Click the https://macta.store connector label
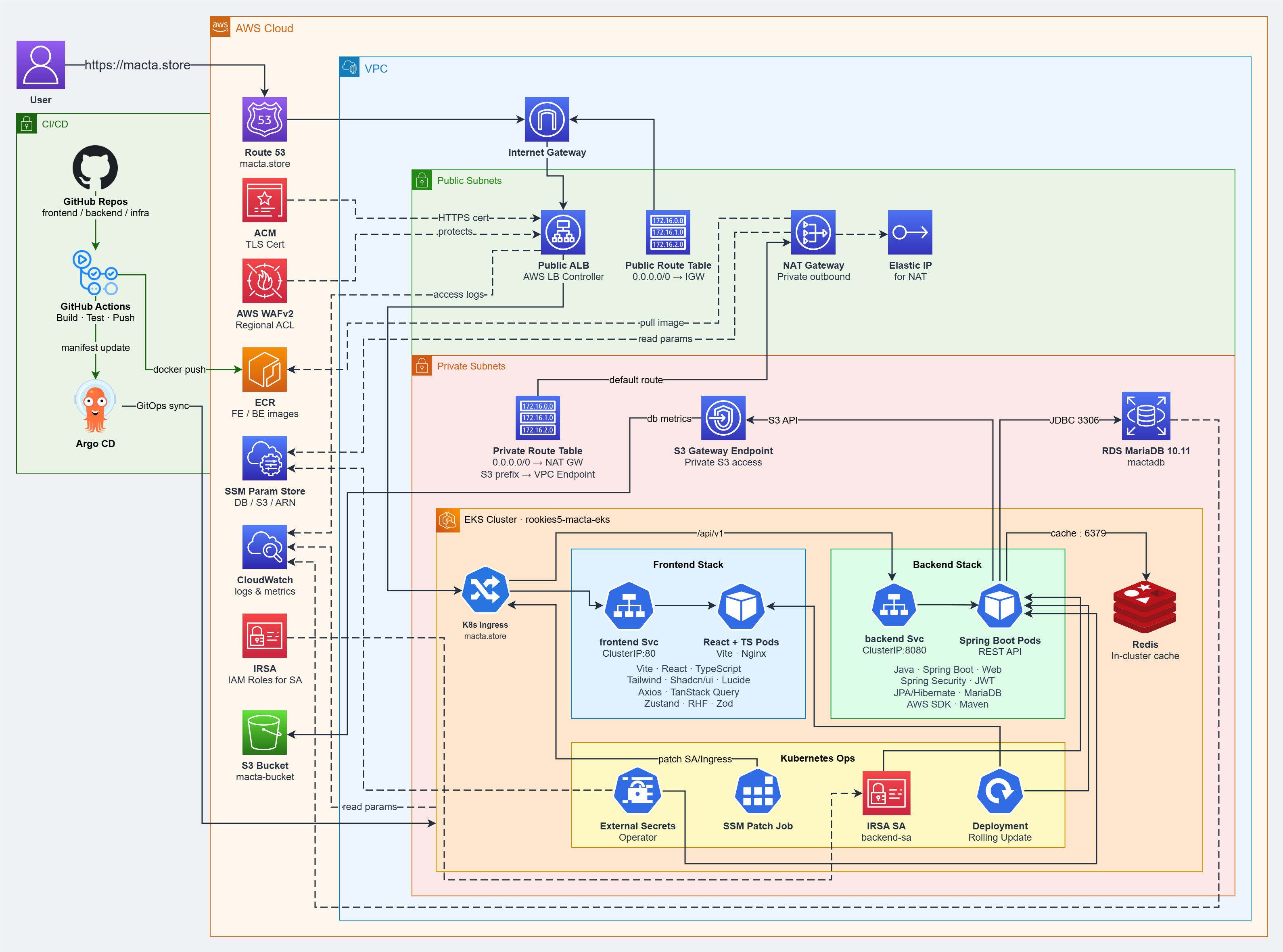1283x952 pixels. 137,65
